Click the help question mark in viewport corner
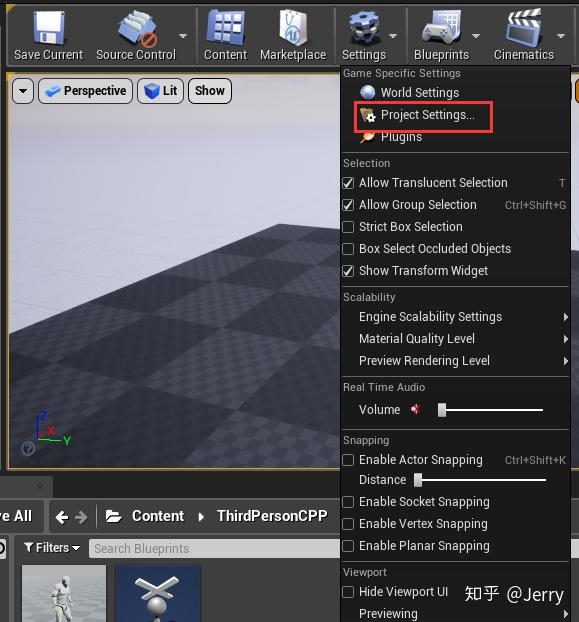Viewport: 579px width, 622px height. tap(28, 449)
